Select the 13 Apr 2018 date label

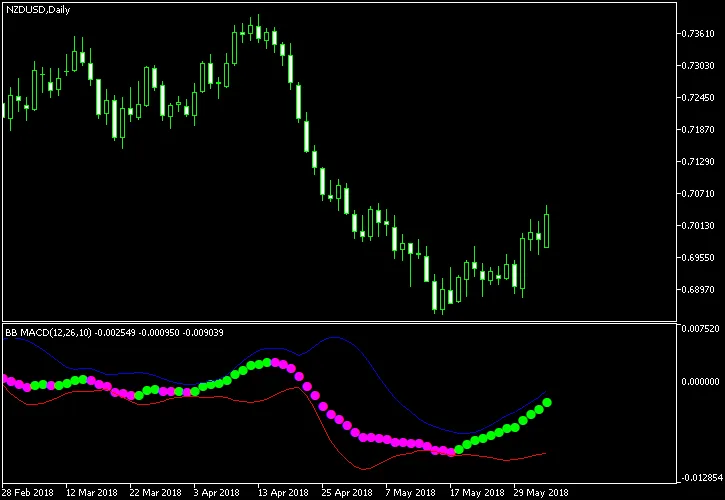[283, 492]
